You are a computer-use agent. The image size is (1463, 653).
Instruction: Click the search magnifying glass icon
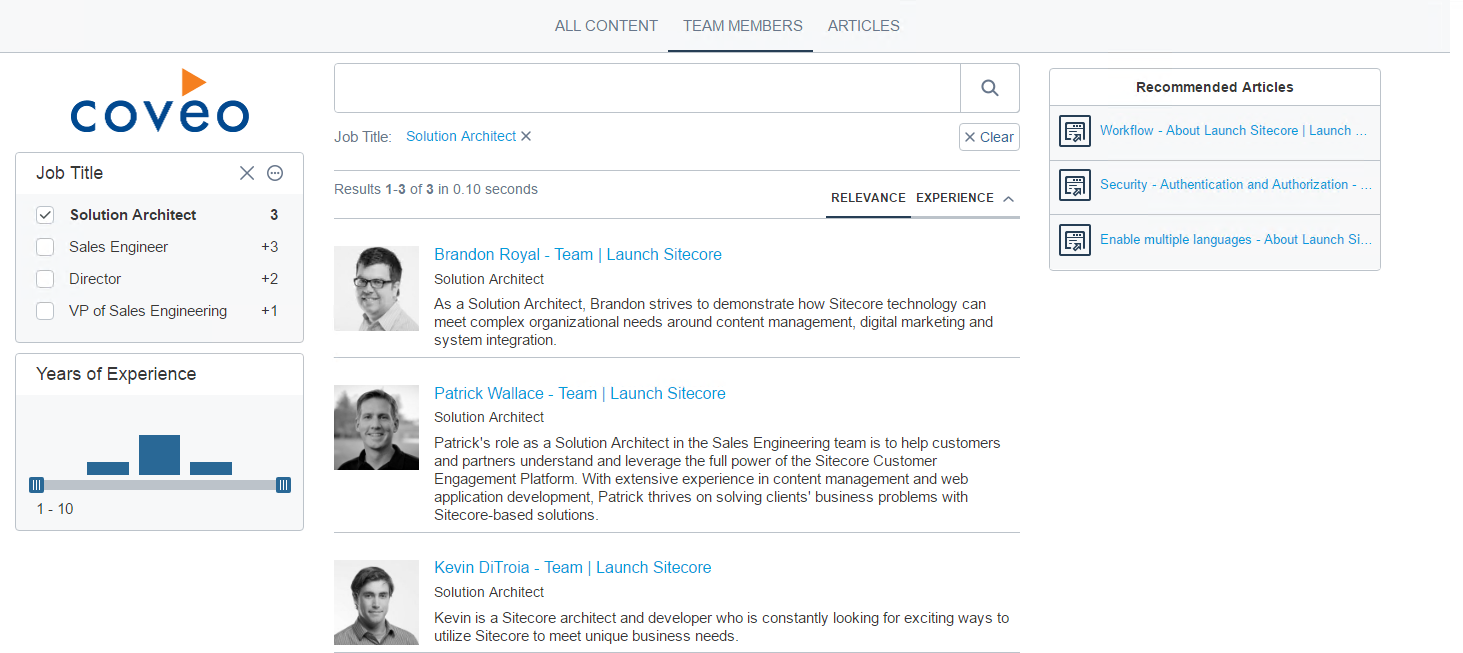pyautogui.click(x=989, y=88)
